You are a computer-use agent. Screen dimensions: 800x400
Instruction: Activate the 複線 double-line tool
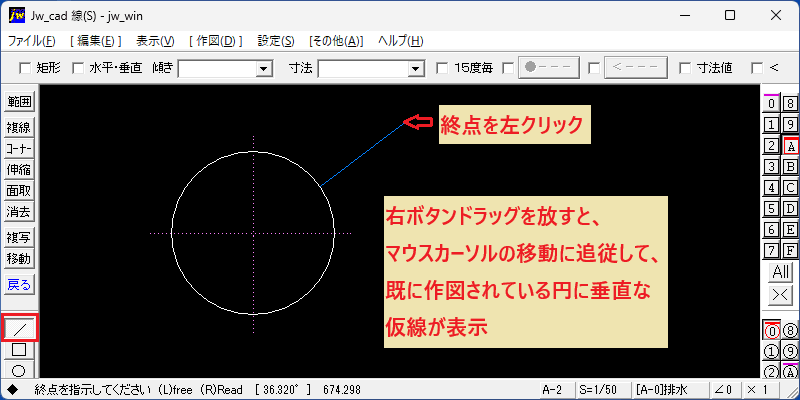19,128
